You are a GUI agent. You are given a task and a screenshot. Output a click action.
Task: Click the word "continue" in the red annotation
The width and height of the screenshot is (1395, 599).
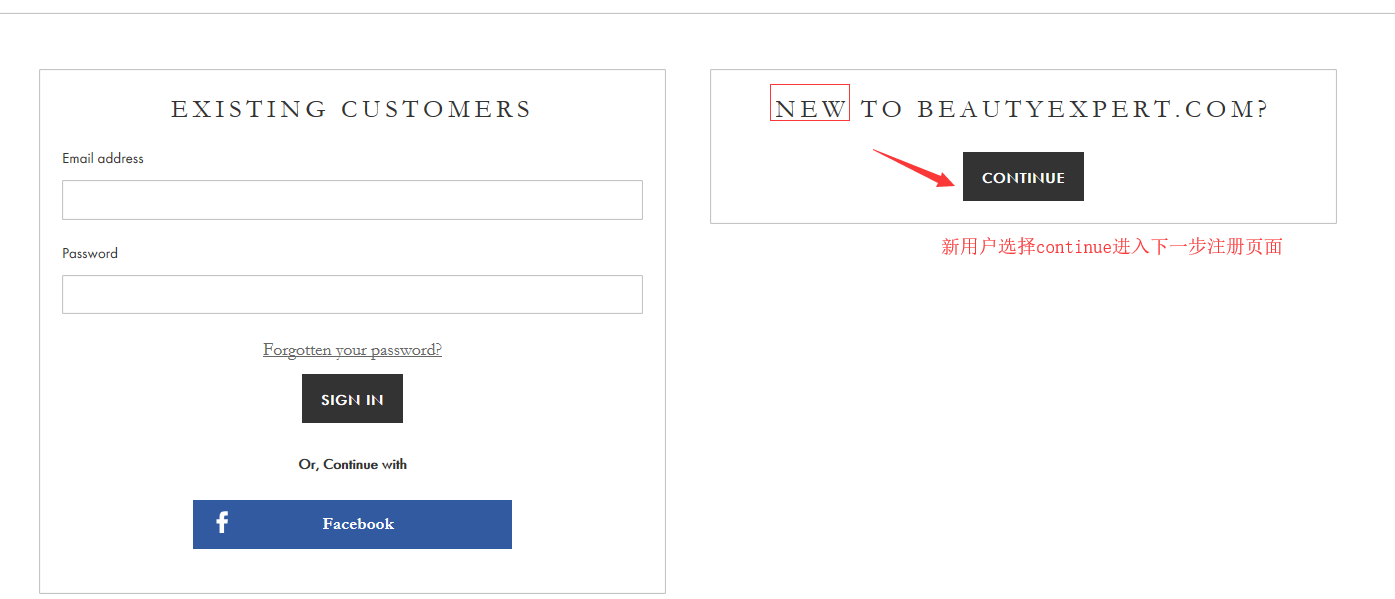click(1074, 246)
